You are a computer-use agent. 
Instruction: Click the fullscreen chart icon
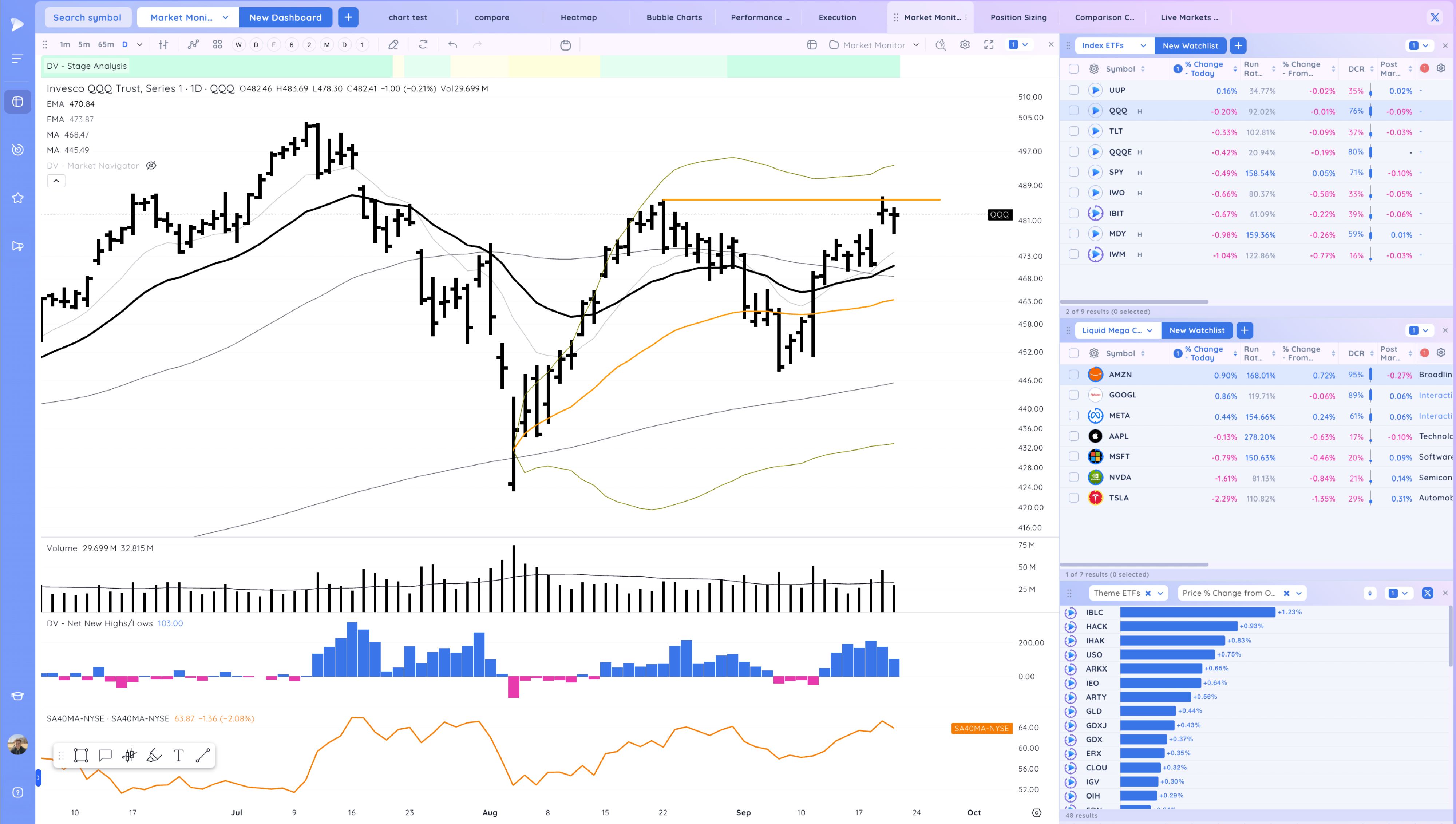coord(989,45)
